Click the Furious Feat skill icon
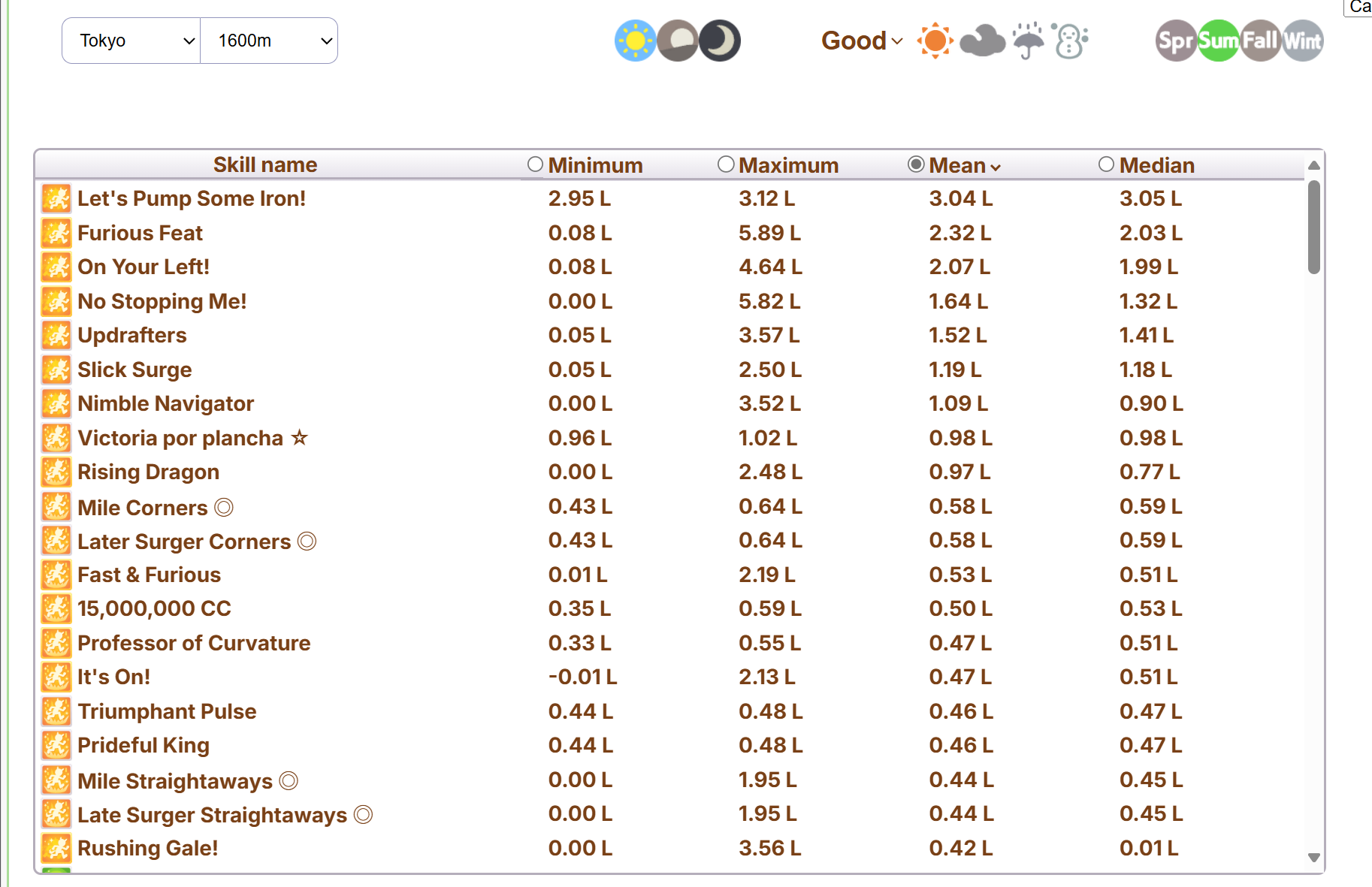The height and width of the screenshot is (887, 1372). point(56,233)
